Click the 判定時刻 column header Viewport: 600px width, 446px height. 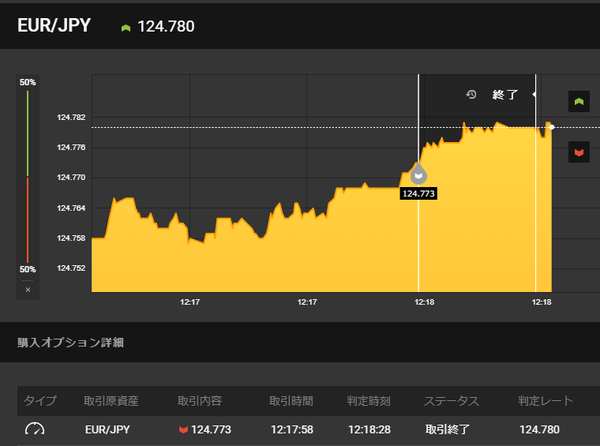pos(368,400)
